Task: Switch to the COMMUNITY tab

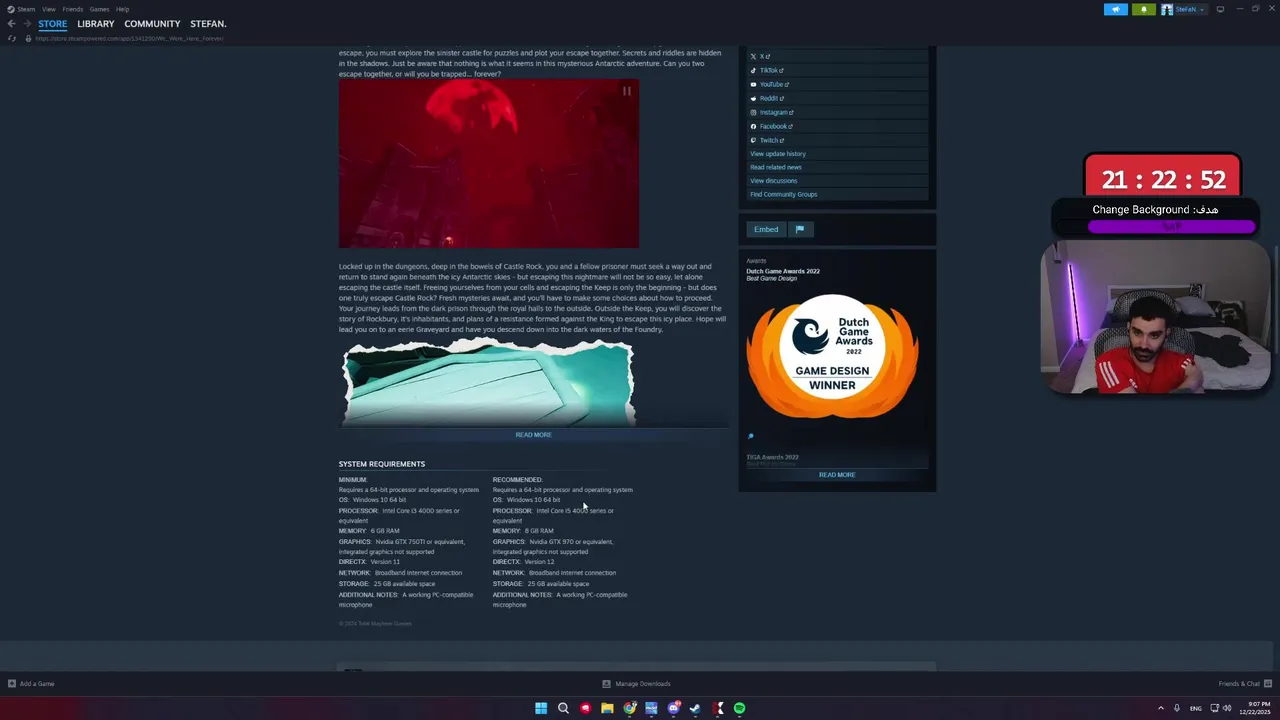Action: (152, 24)
